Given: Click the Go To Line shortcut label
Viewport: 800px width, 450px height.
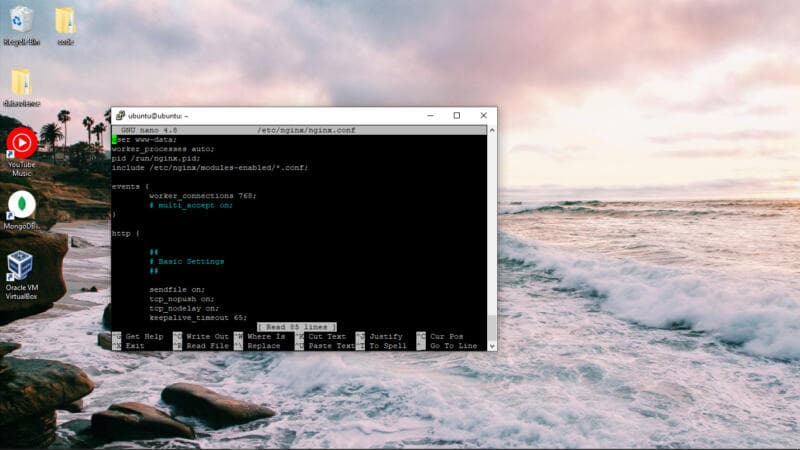Looking at the screenshot, I should pyautogui.click(x=453, y=346).
